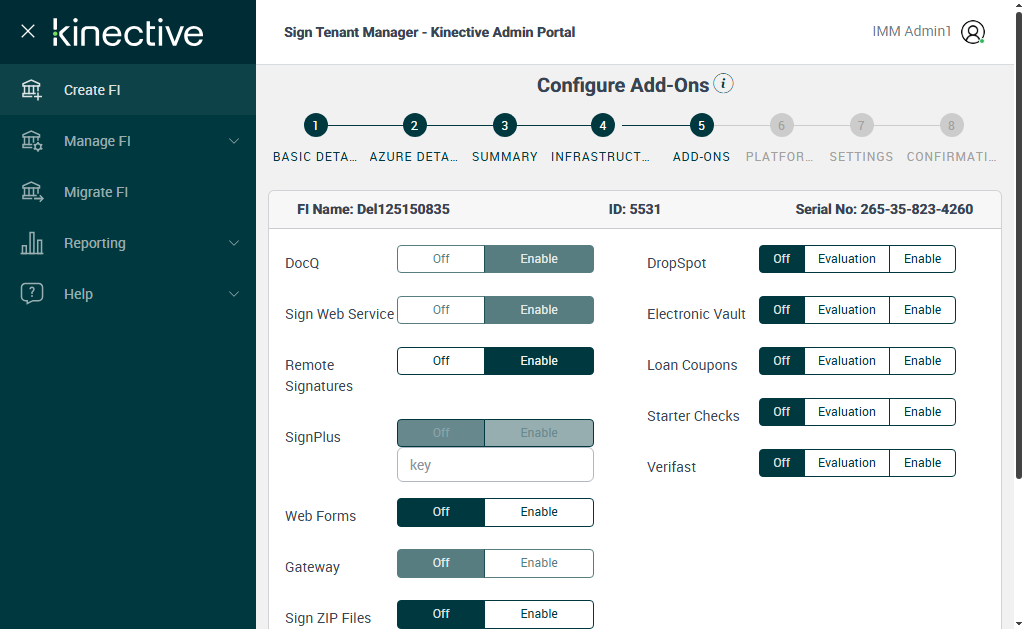Enable Web Forms
The height and width of the screenshot is (629, 1024).
pyautogui.click(x=539, y=512)
